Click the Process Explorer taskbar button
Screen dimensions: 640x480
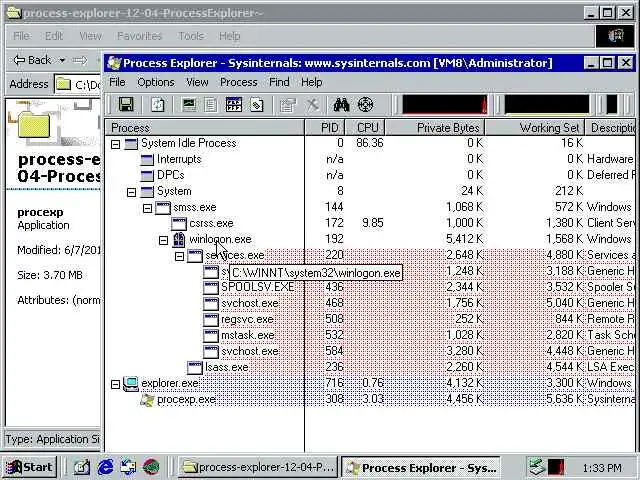tap(420, 467)
